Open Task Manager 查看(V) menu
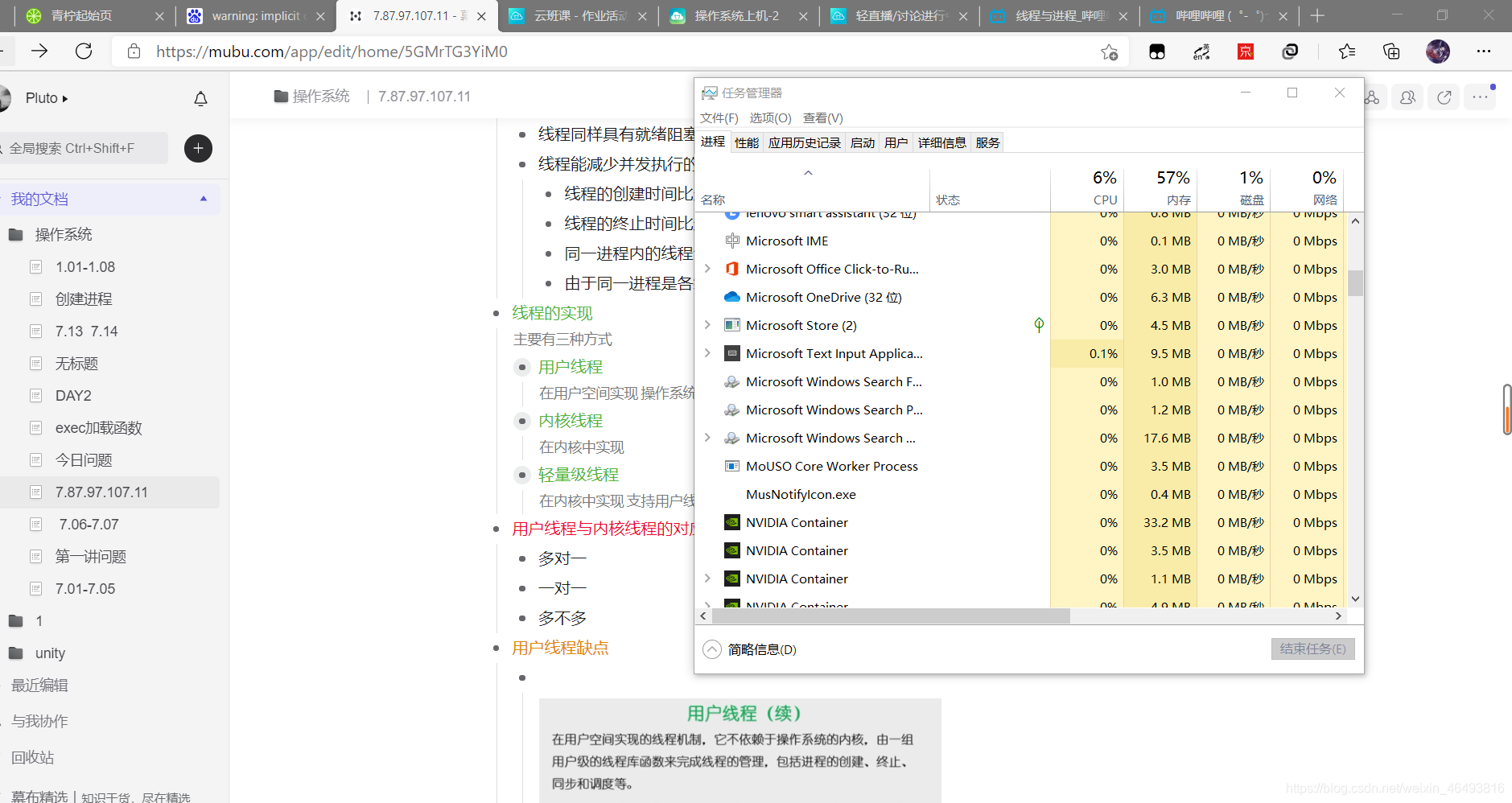The image size is (1512, 803). click(x=822, y=117)
